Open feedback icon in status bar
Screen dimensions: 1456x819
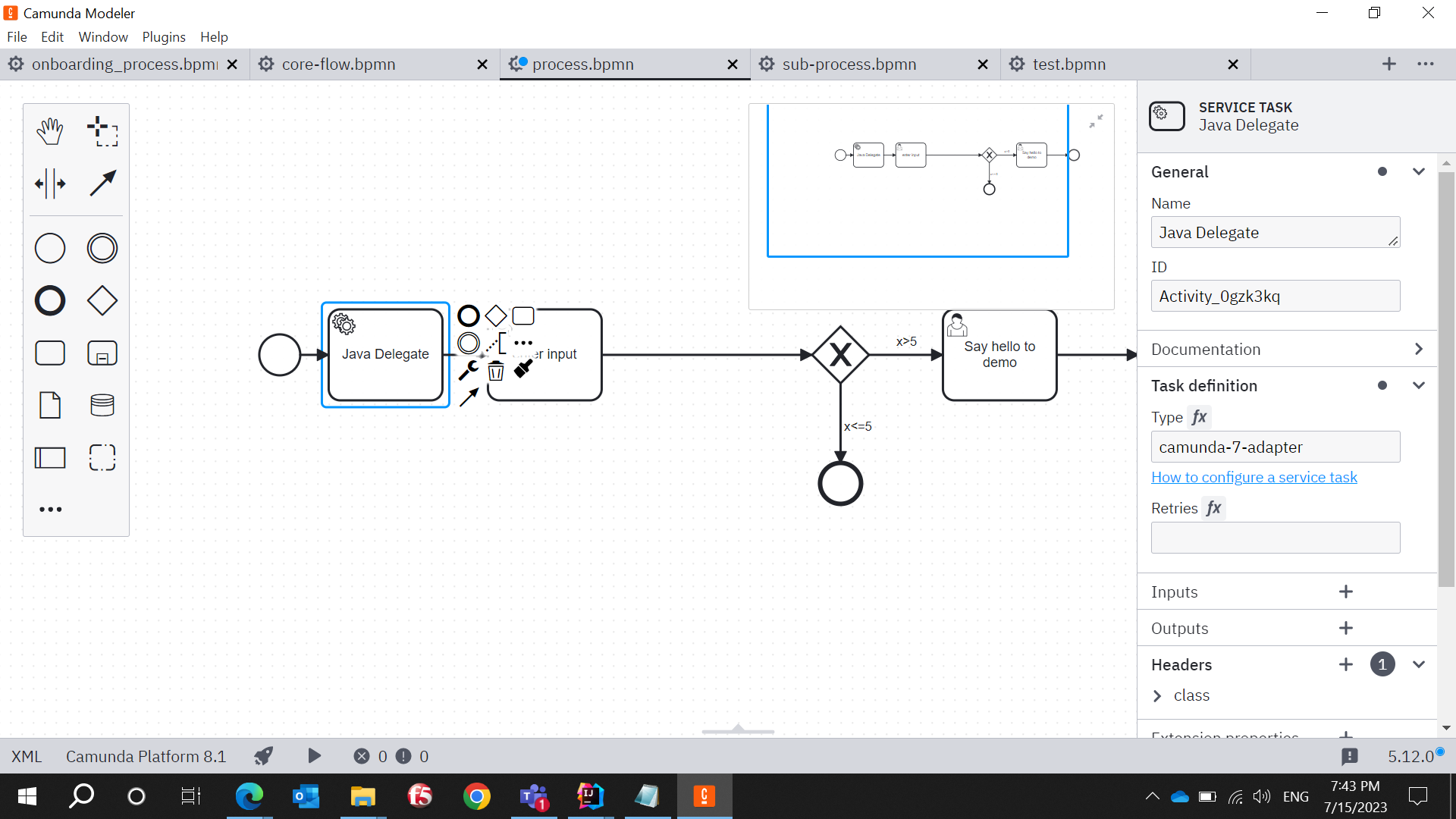pos(1349,756)
